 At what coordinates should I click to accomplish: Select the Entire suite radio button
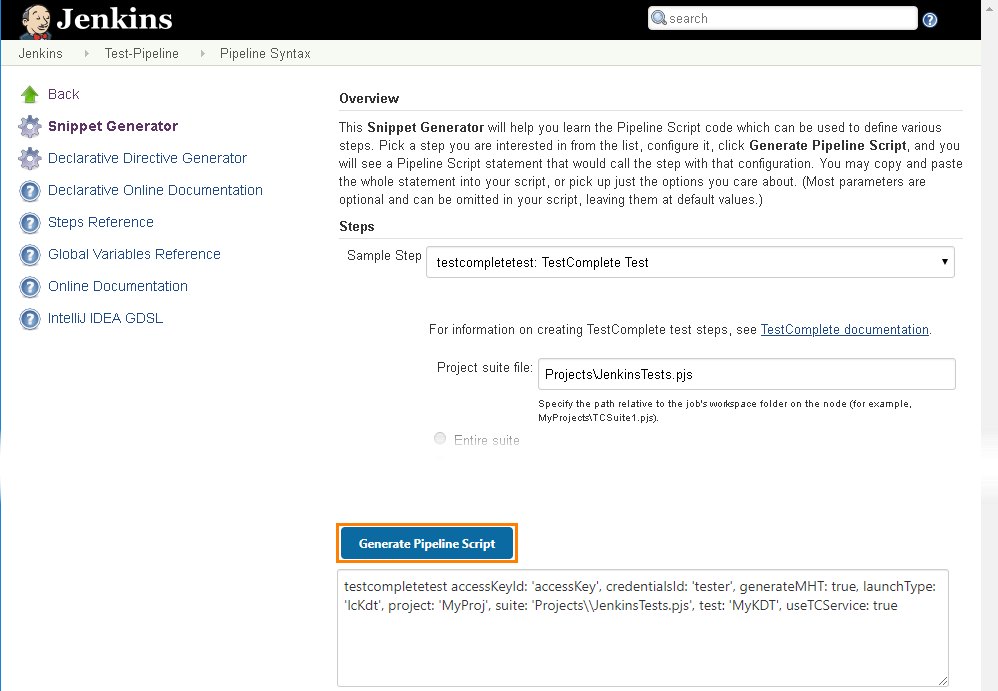pyautogui.click(x=440, y=438)
